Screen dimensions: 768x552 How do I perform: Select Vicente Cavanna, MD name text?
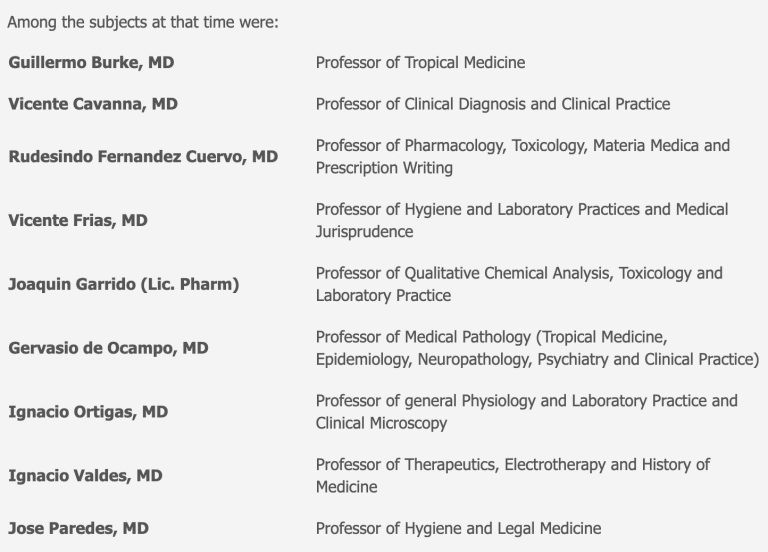(x=93, y=104)
